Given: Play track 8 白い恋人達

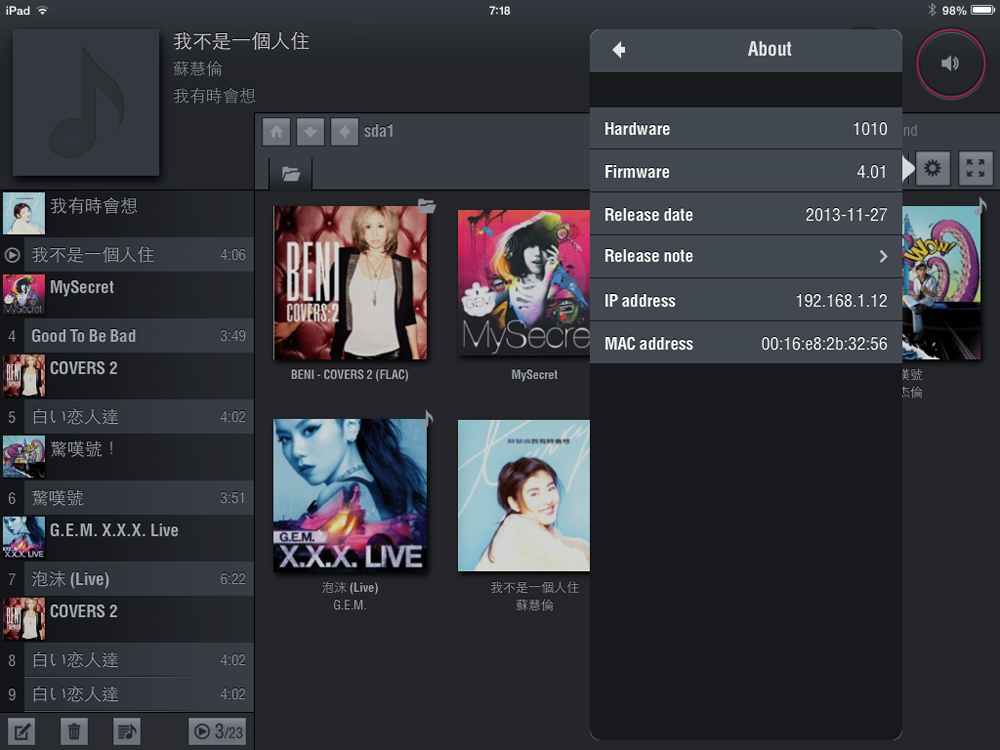Looking at the screenshot, I should 127,660.
